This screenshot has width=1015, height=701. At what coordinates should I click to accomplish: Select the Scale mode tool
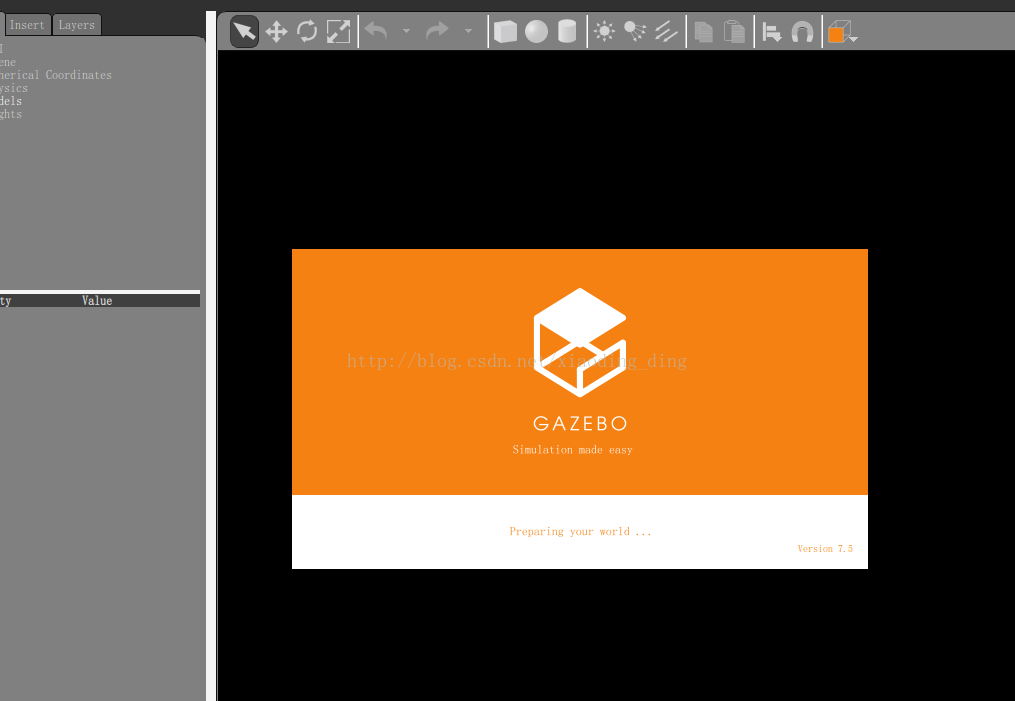338,31
